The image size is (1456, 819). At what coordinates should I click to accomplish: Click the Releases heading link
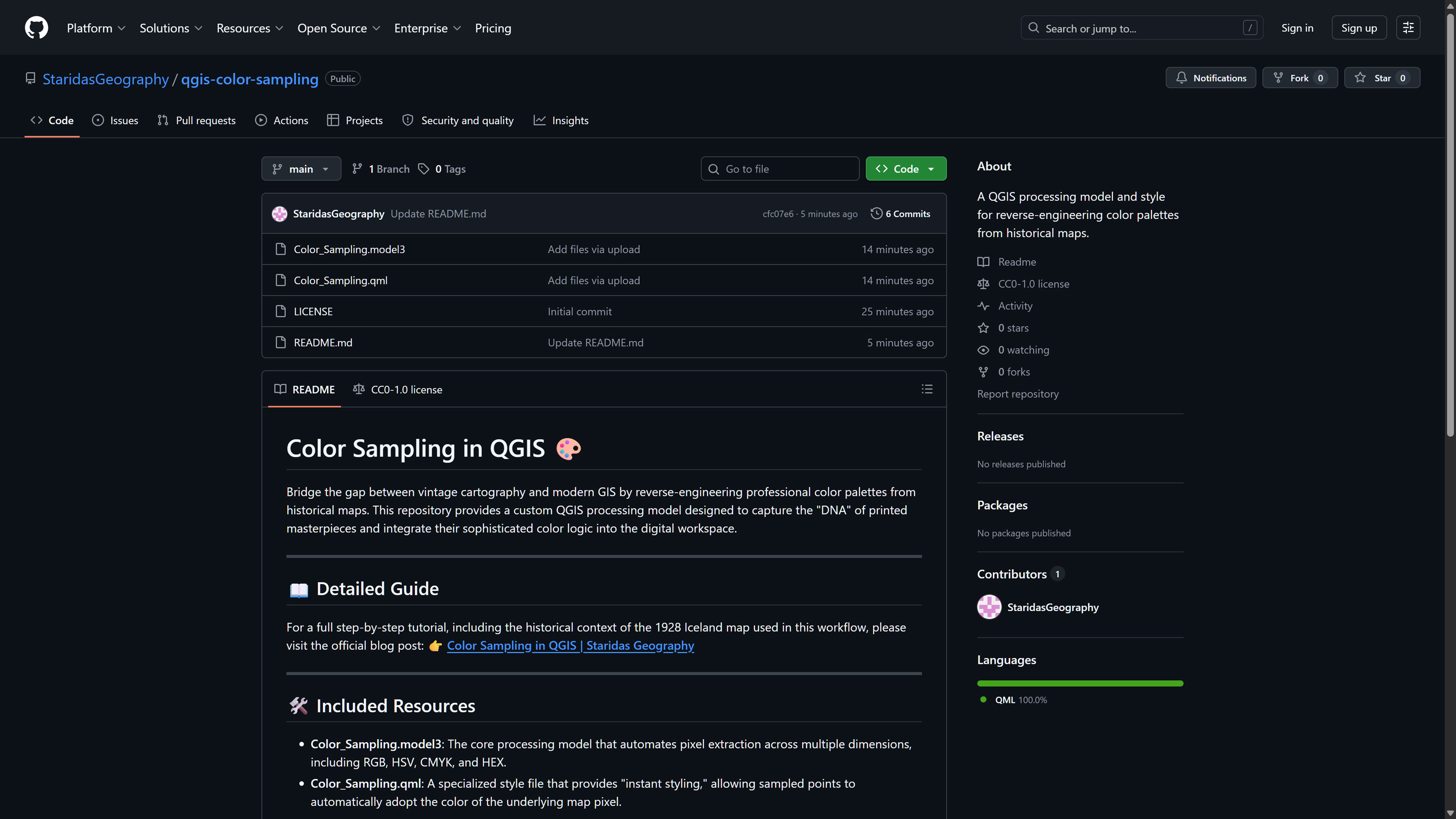pyautogui.click(x=1000, y=436)
